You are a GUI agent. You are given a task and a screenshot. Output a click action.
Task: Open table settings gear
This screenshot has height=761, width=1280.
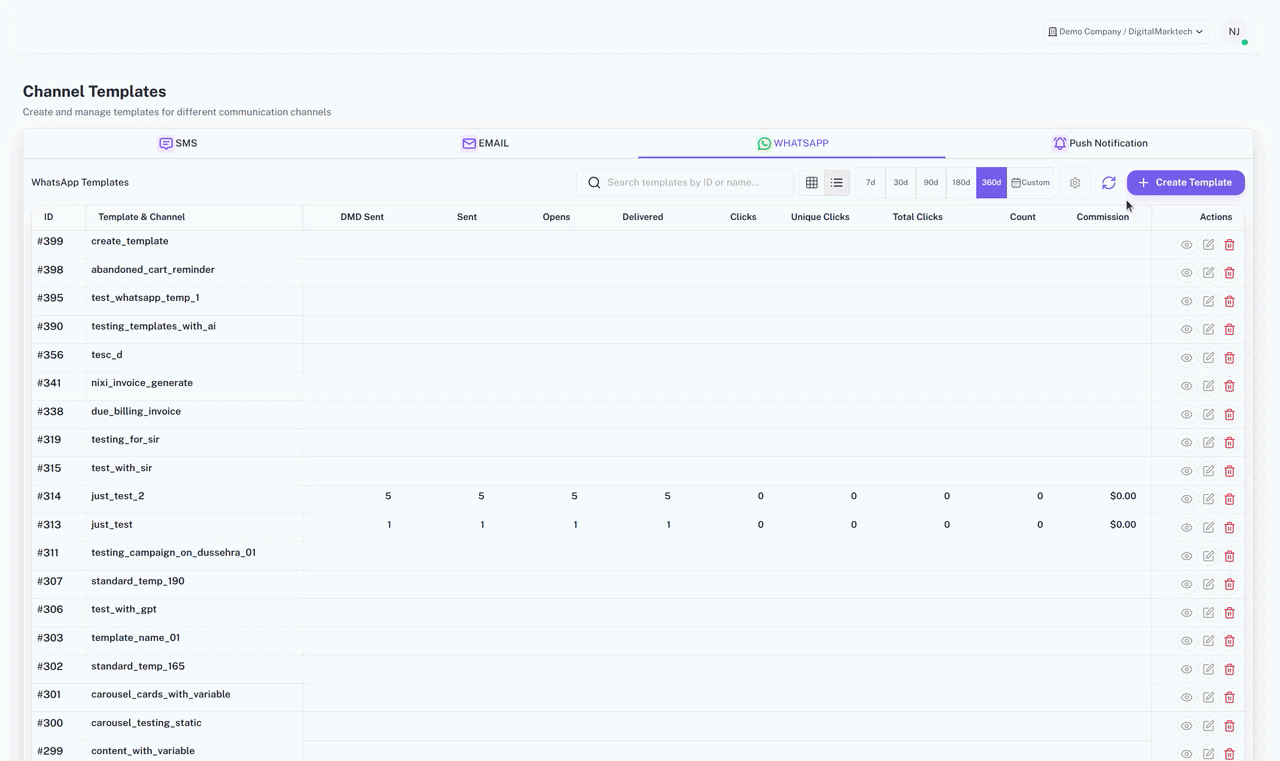coord(1075,183)
